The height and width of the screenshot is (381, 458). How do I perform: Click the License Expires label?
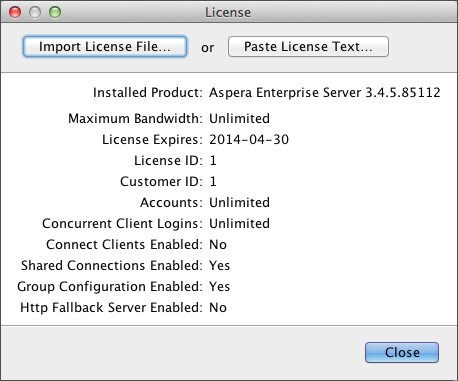[x=152, y=140]
